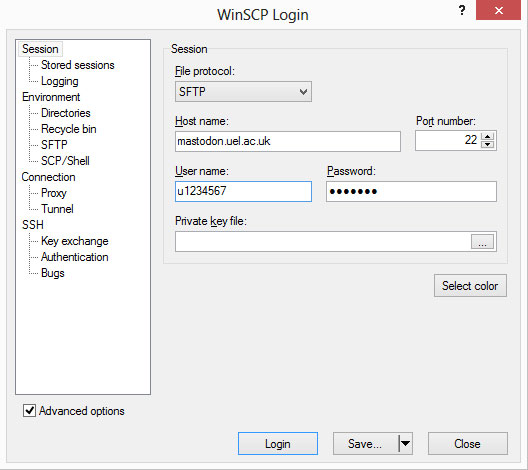
Task: Click the help question mark icon
Action: (x=462, y=10)
